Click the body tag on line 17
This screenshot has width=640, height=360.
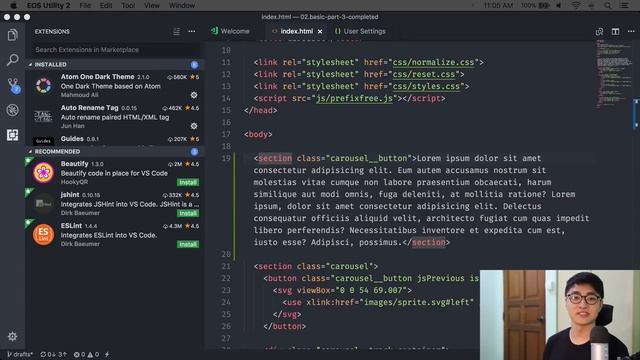click(x=258, y=134)
